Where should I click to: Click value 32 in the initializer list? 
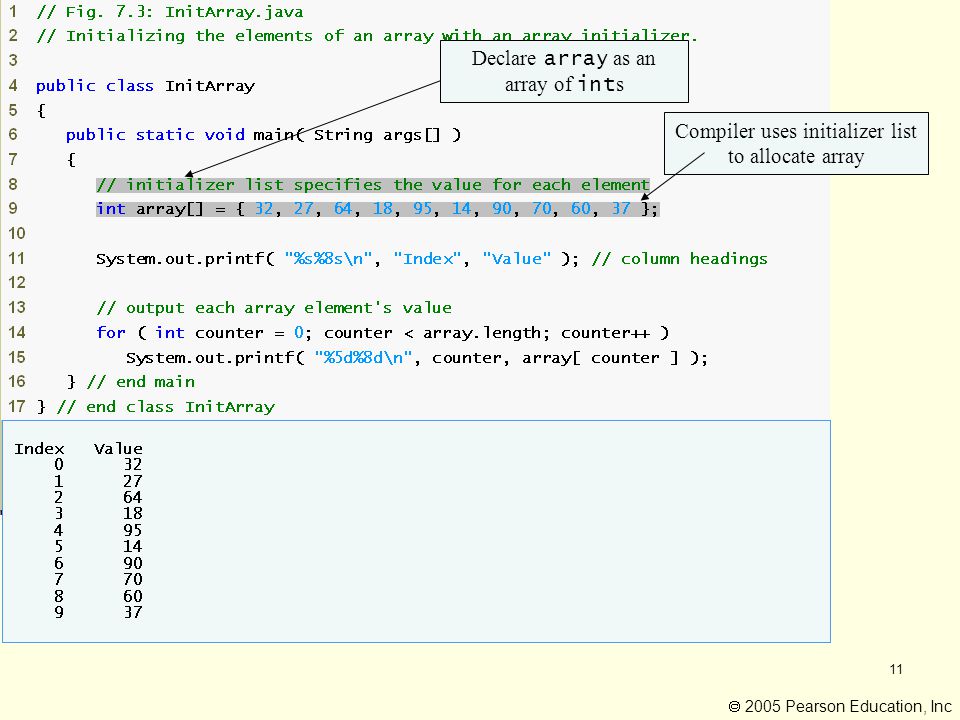coord(264,209)
